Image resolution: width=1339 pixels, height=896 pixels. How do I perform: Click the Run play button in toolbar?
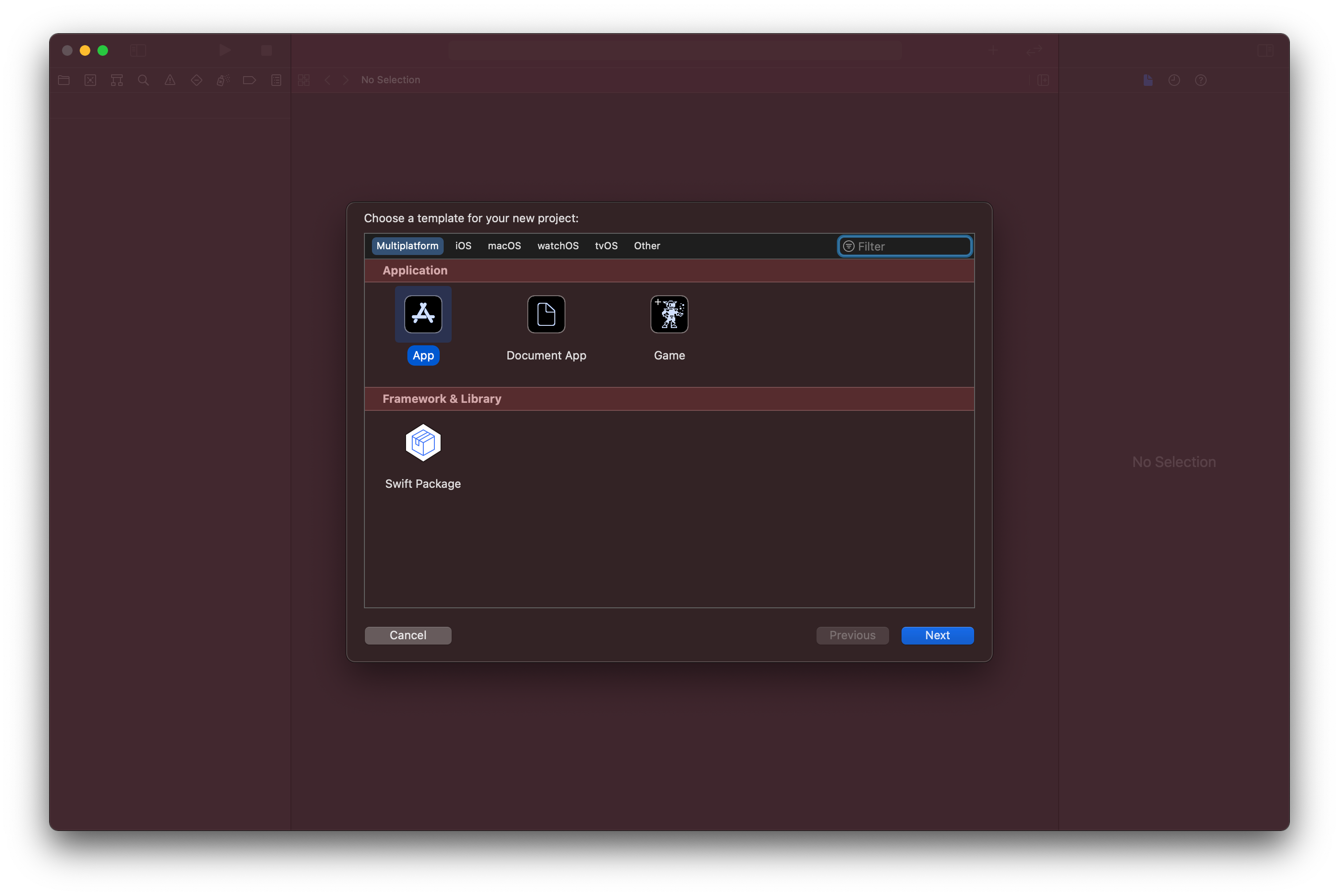pos(224,50)
